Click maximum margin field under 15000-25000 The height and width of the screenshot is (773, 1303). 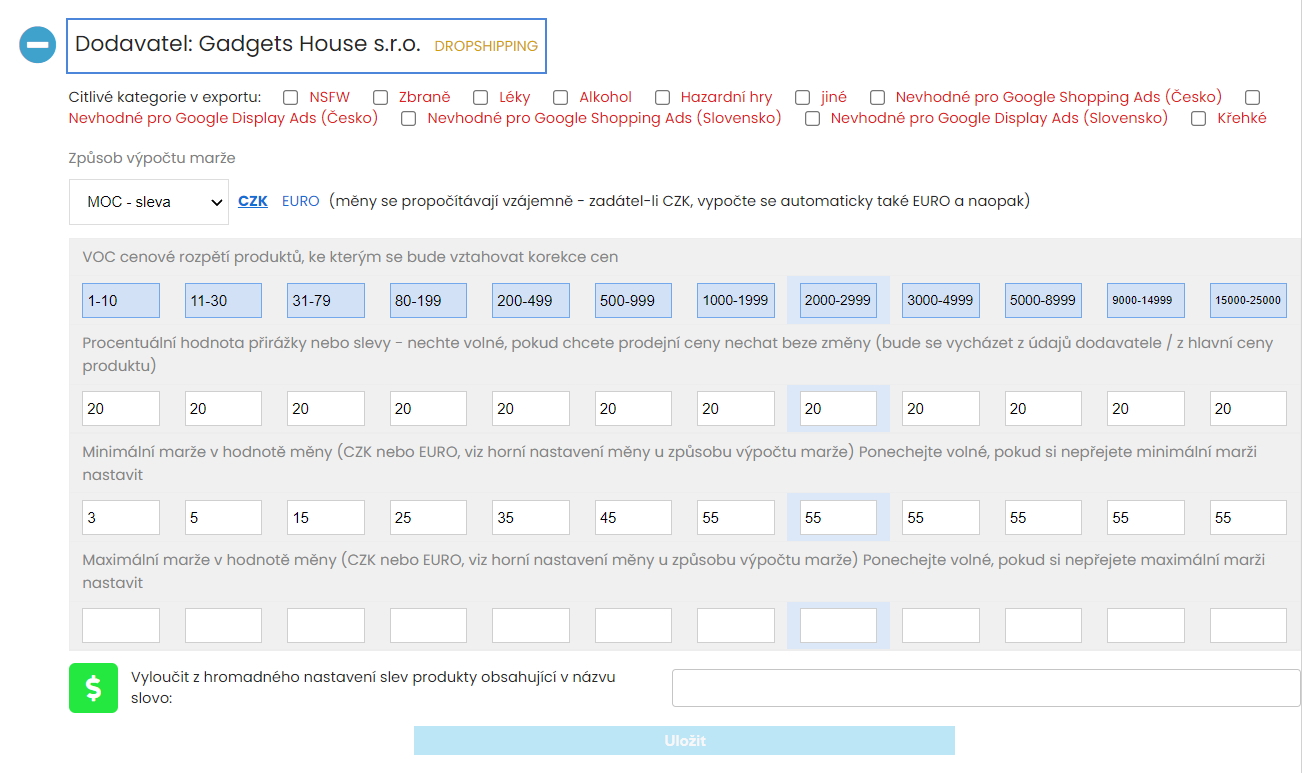[1248, 625]
